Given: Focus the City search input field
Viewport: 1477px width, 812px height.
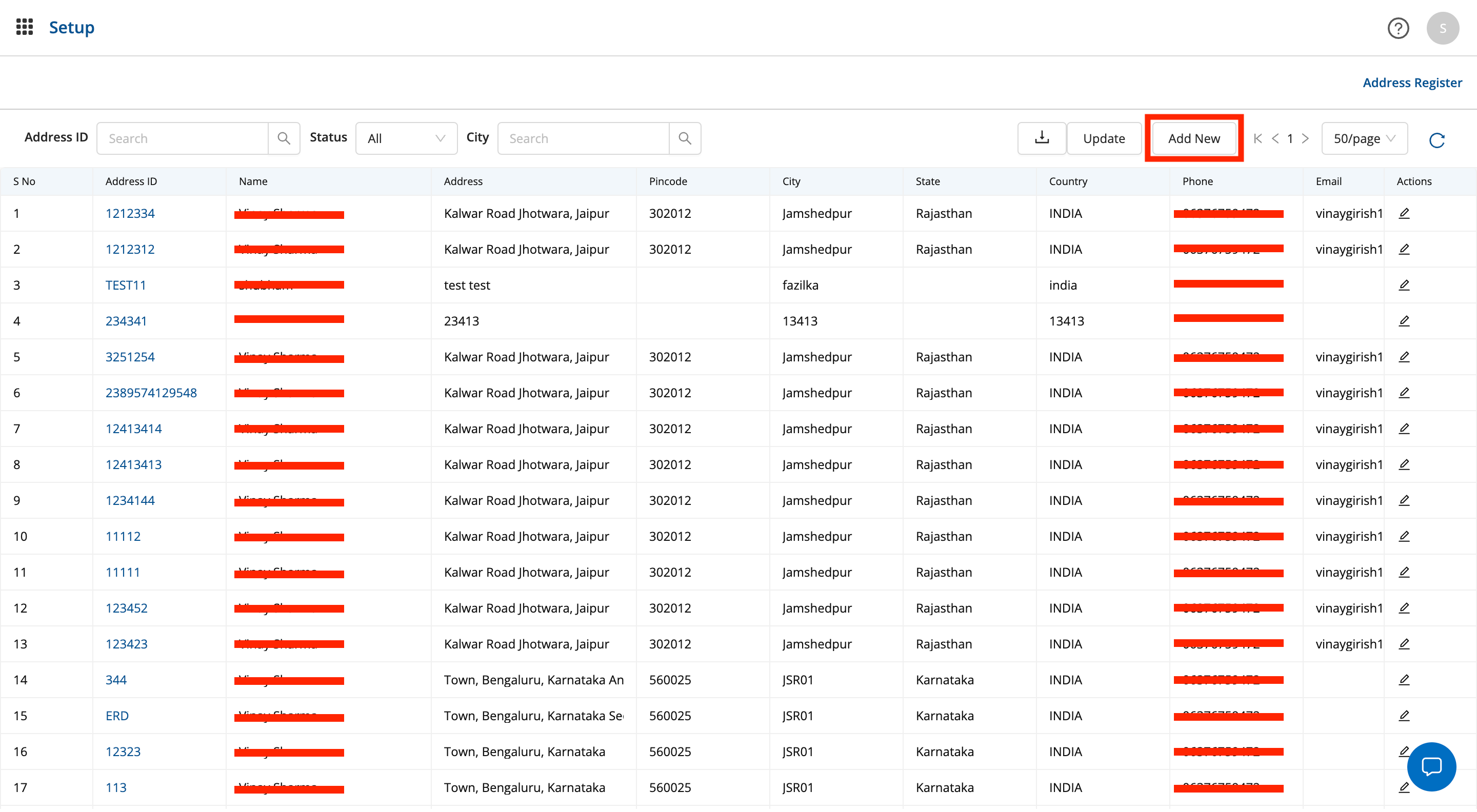Looking at the screenshot, I should point(583,138).
